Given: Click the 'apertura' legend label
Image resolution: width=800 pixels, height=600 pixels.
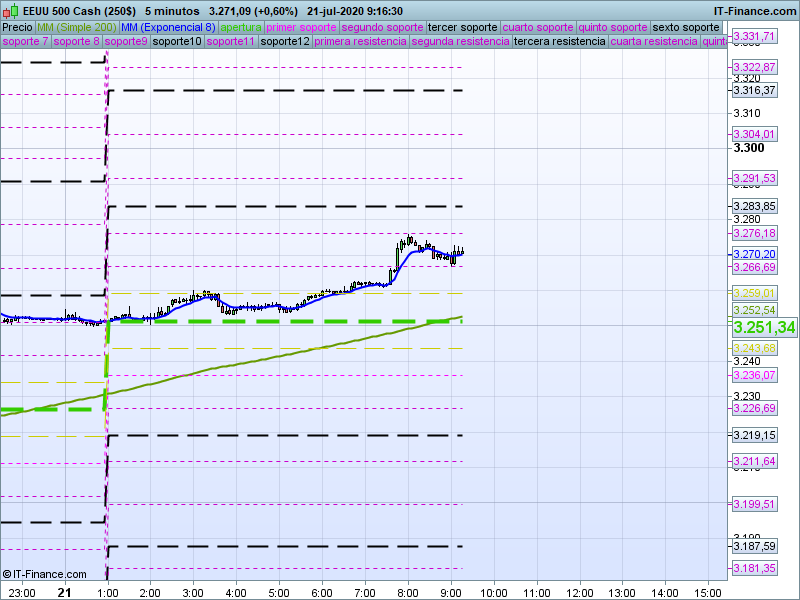Looking at the screenshot, I should click(241, 27).
